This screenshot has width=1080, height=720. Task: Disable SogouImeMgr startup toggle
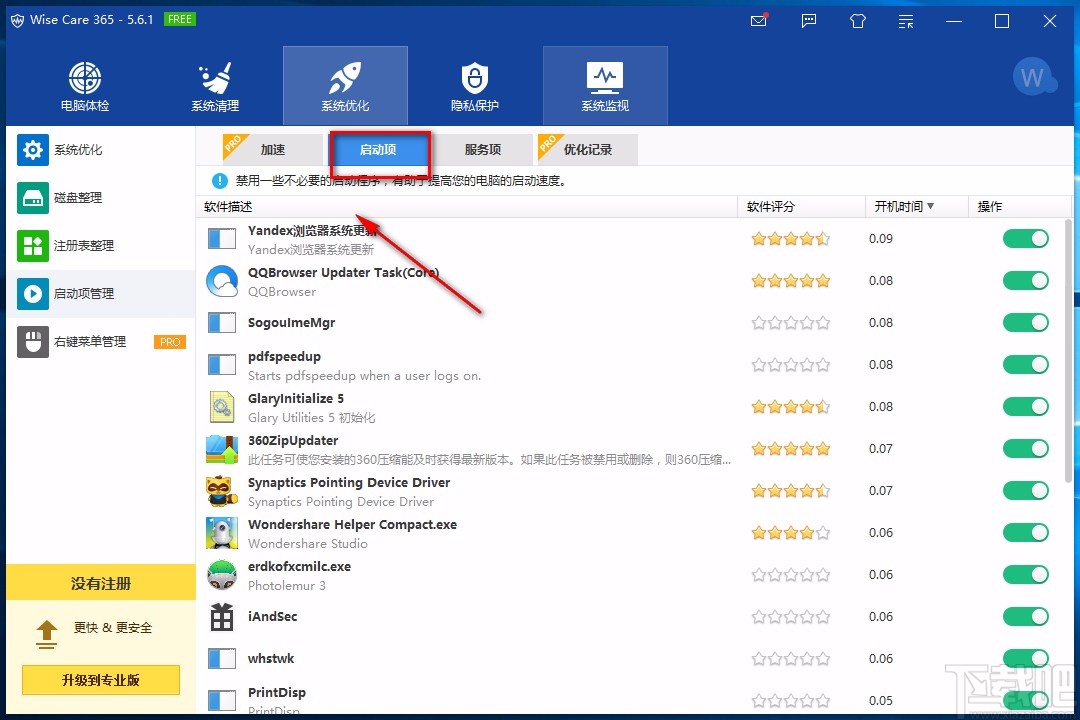[x=1026, y=322]
